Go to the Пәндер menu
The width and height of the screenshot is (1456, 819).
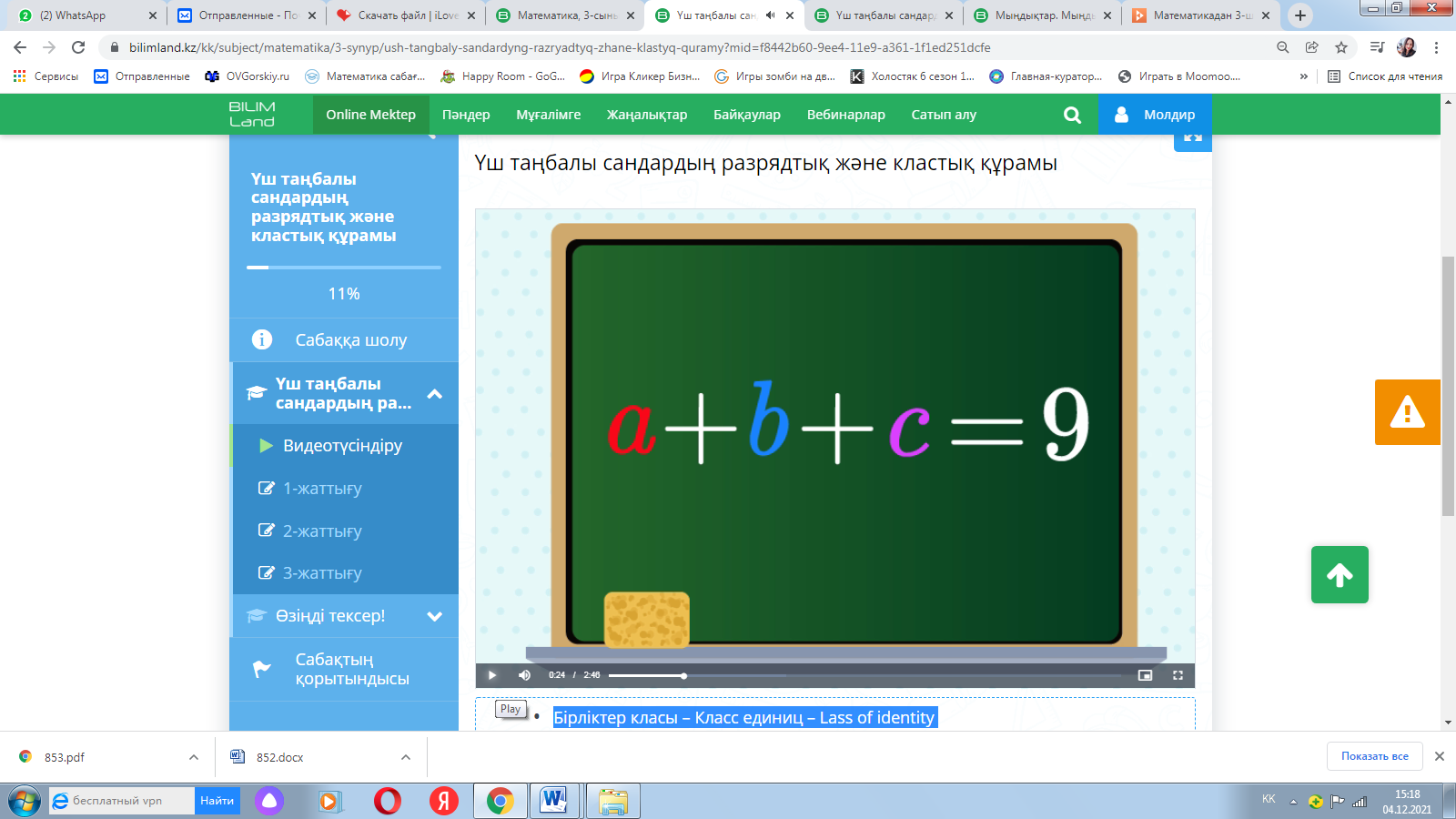click(x=466, y=115)
